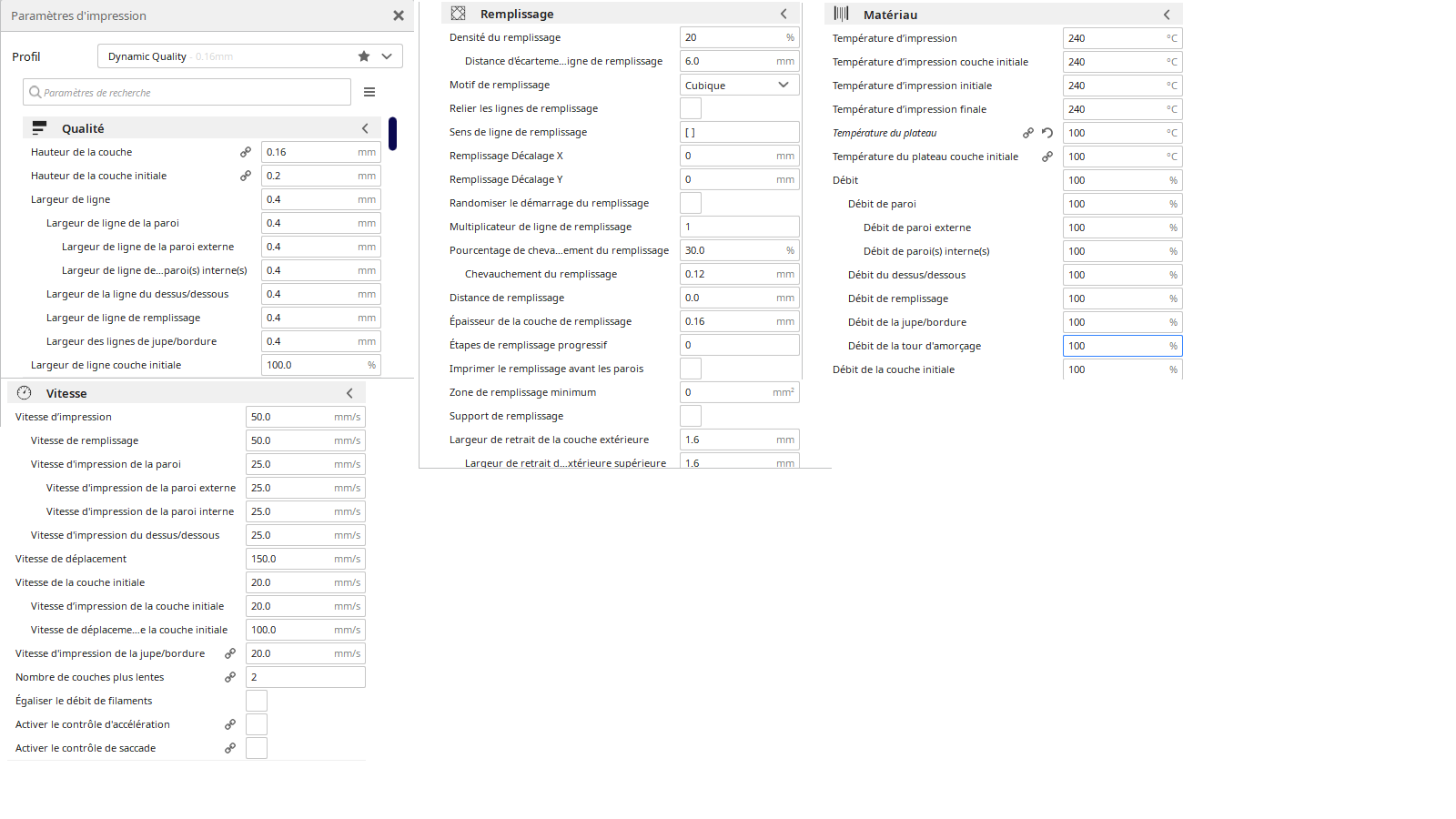Click the link icon for Vitesse d'impression de la jupe/bordure

point(230,653)
